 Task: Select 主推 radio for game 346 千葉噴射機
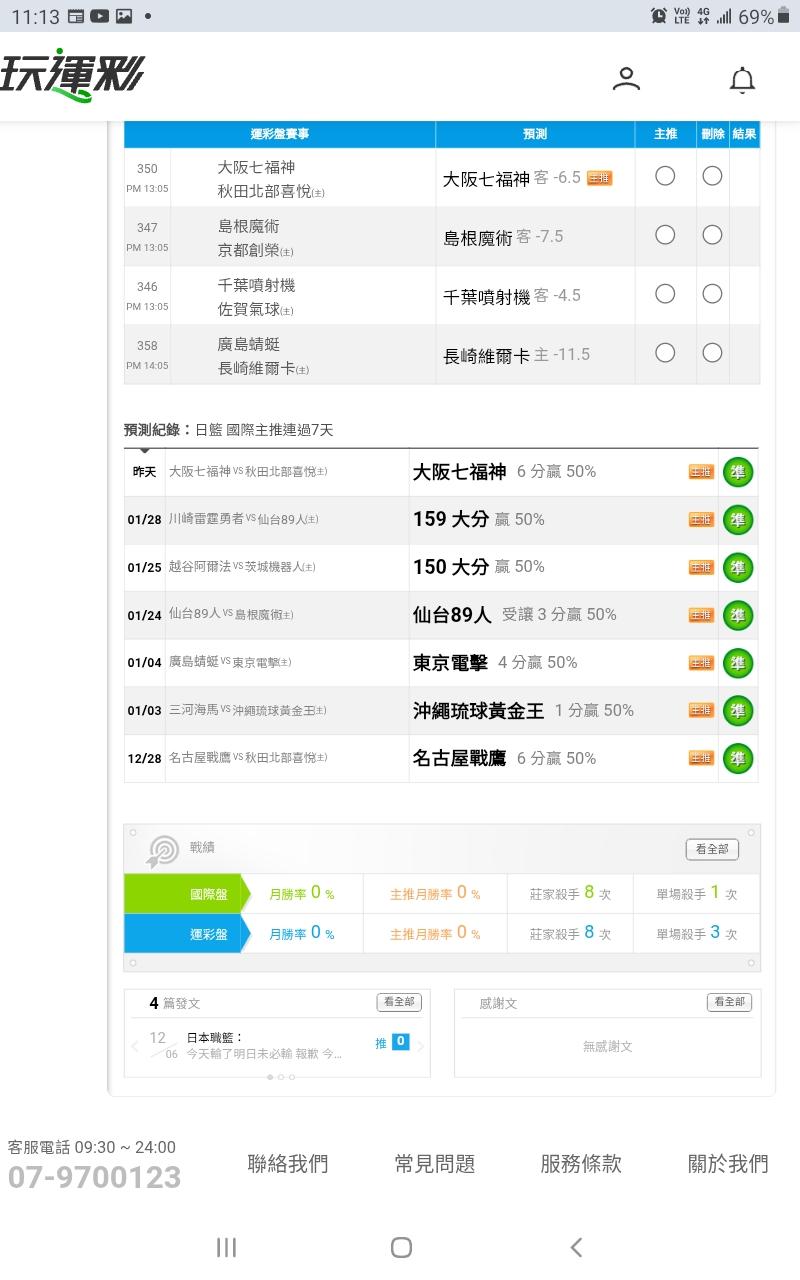coord(665,294)
